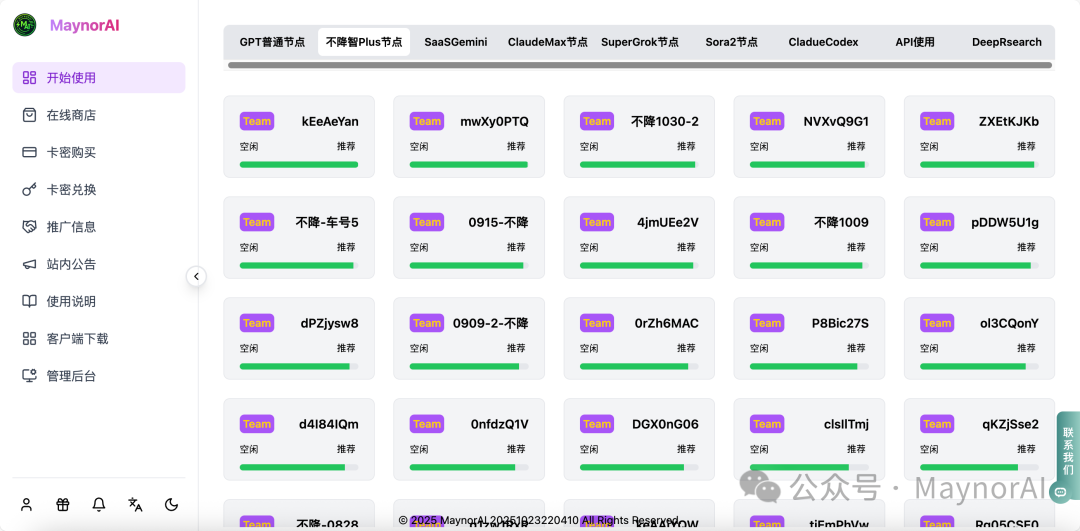
Task: Select node card 不降-车号5
Action: click(x=299, y=238)
